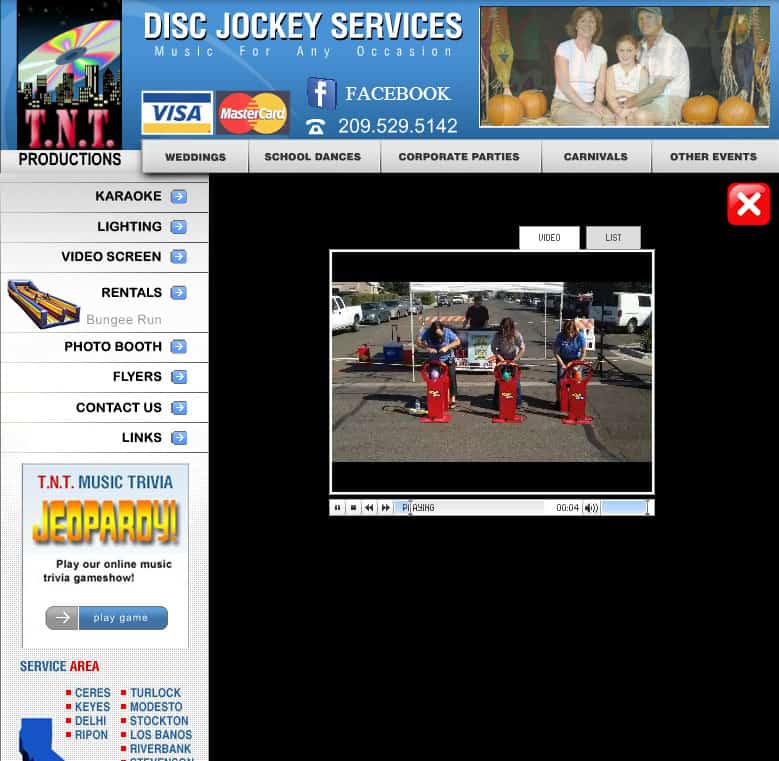Click the telephone icon beside the number
Image resolution: width=779 pixels, height=761 pixels.
315,127
